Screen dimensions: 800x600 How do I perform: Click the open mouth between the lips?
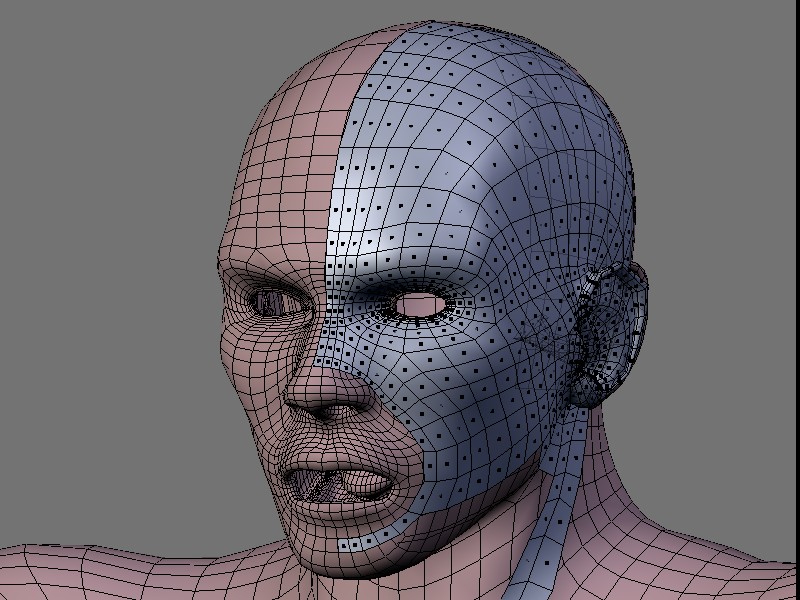coord(337,485)
